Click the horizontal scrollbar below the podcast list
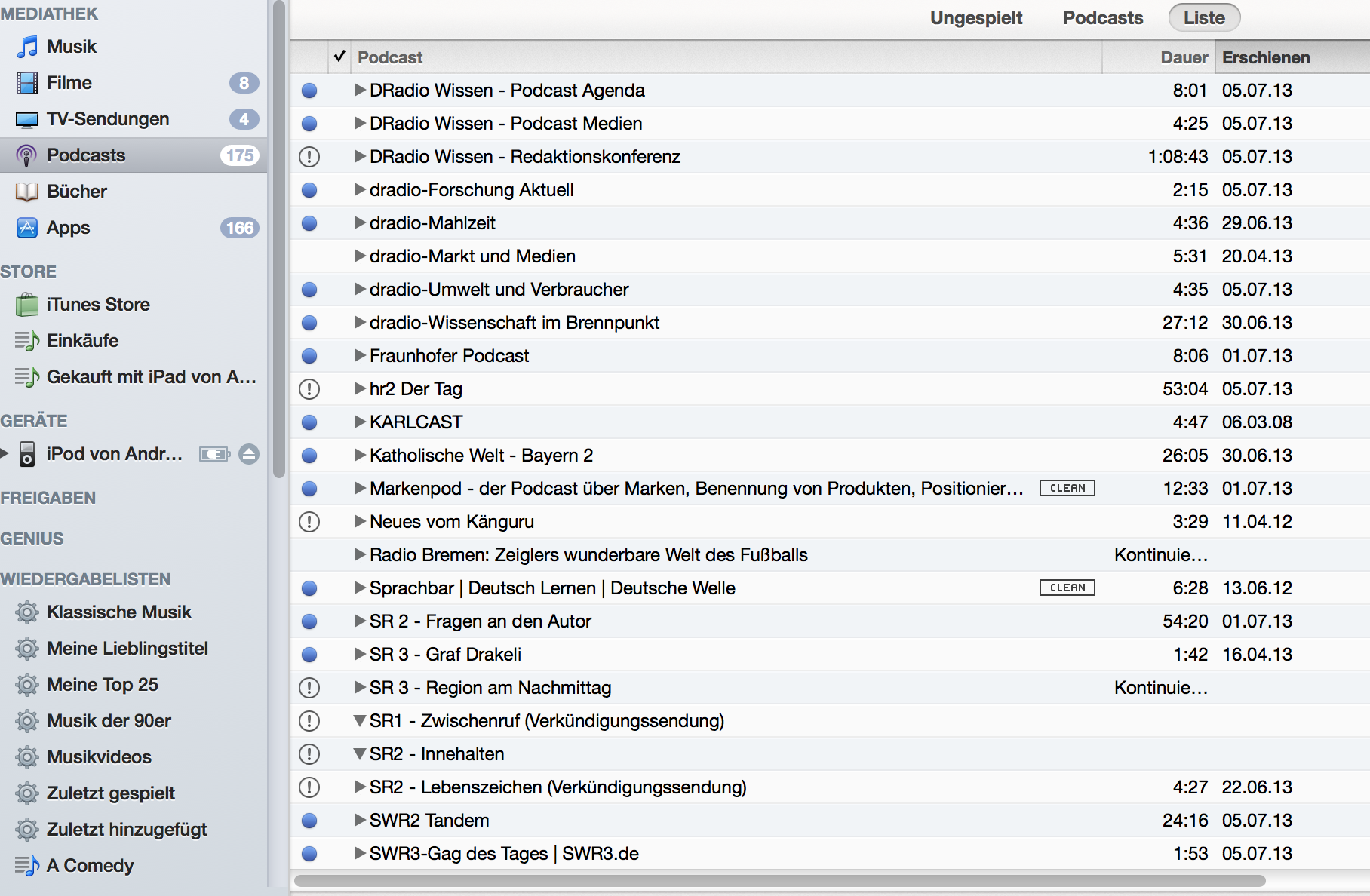 780,881
